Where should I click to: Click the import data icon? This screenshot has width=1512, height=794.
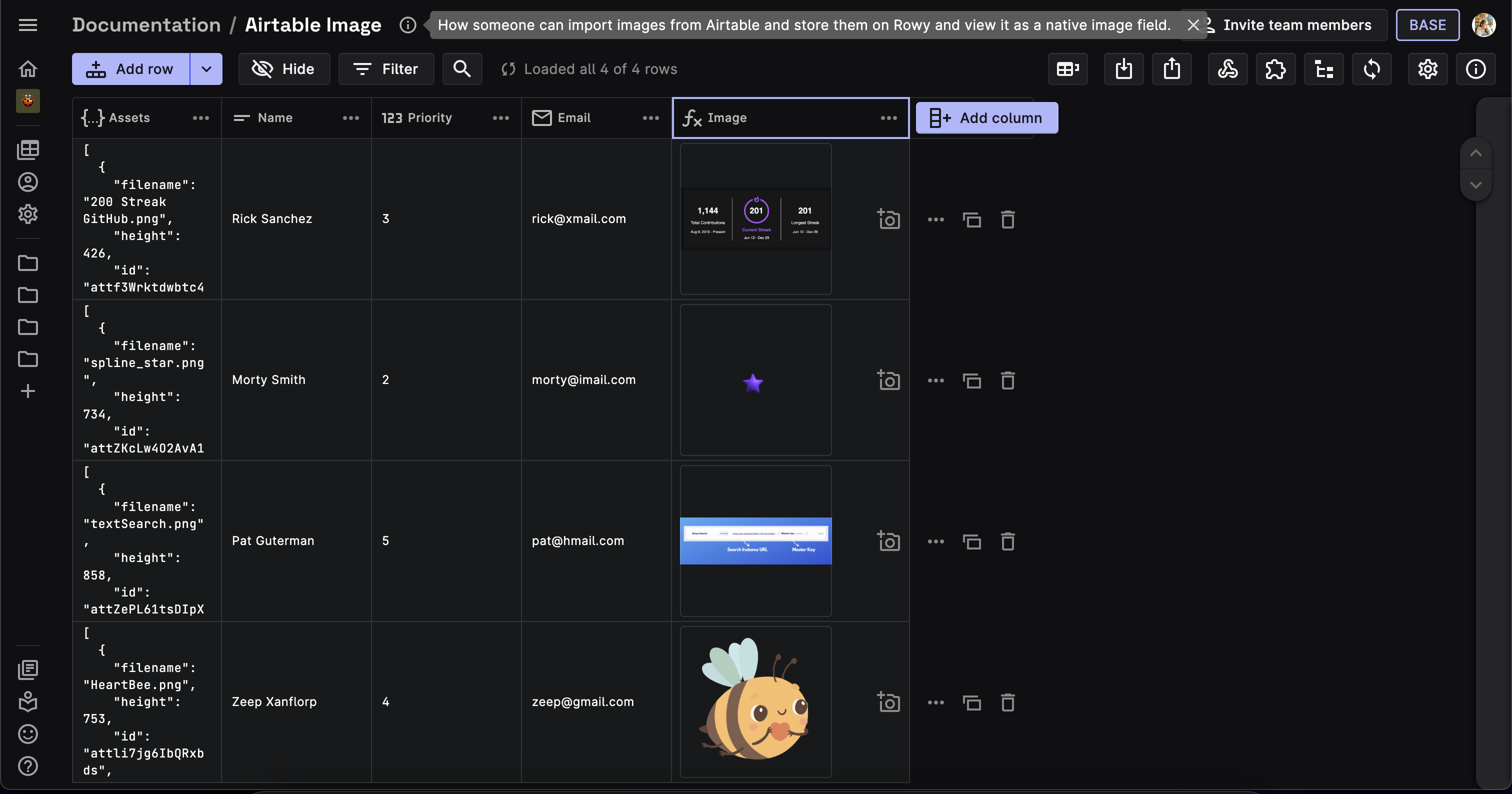point(1123,69)
